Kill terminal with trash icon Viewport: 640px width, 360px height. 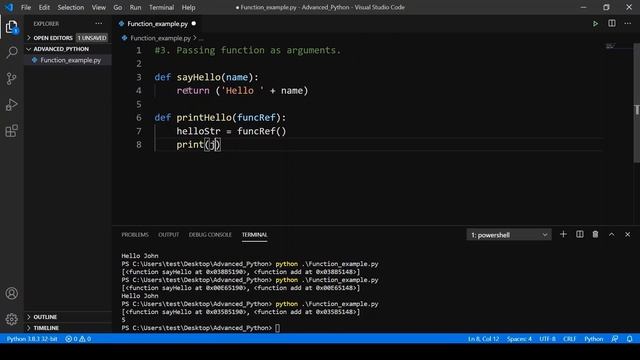595,234
